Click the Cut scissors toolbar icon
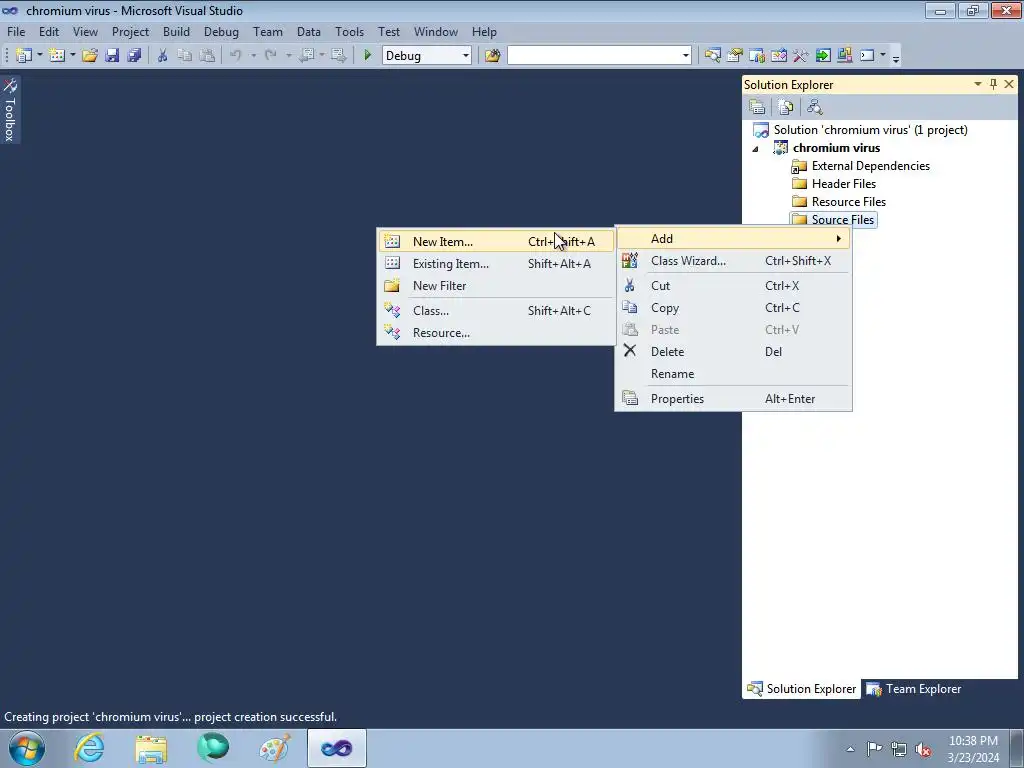Image resolution: width=1024 pixels, height=768 pixels. pos(163,56)
